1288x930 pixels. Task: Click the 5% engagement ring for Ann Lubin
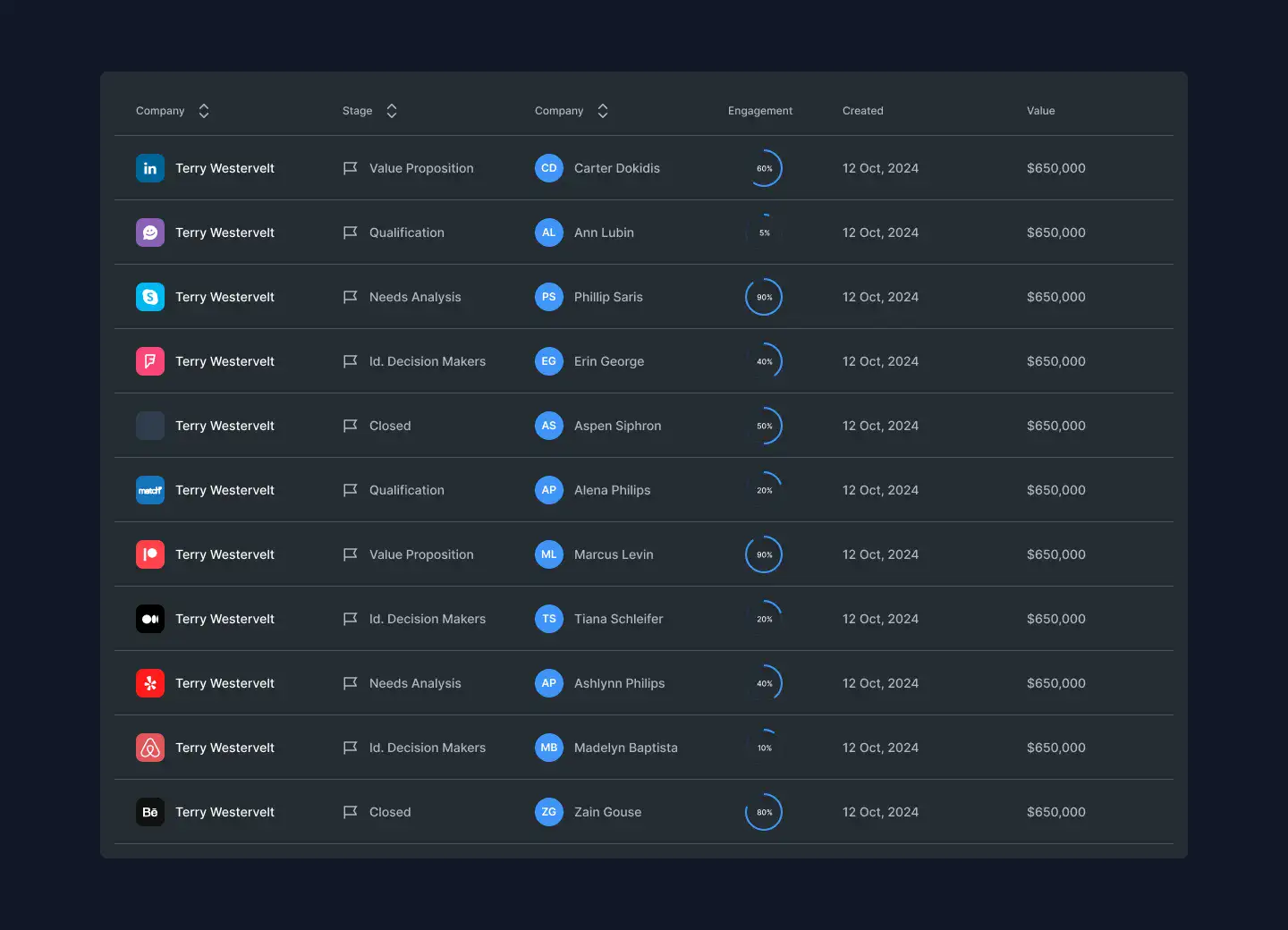764,232
